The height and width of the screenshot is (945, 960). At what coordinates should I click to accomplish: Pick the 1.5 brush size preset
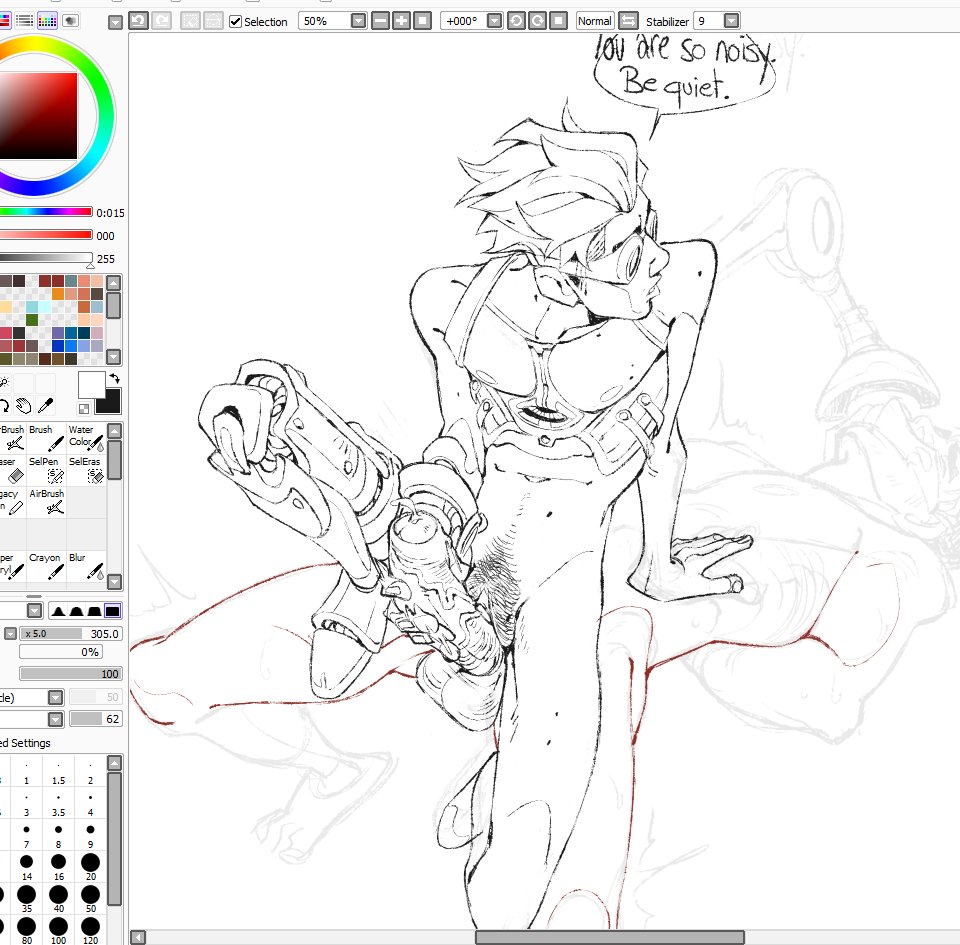click(58, 772)
